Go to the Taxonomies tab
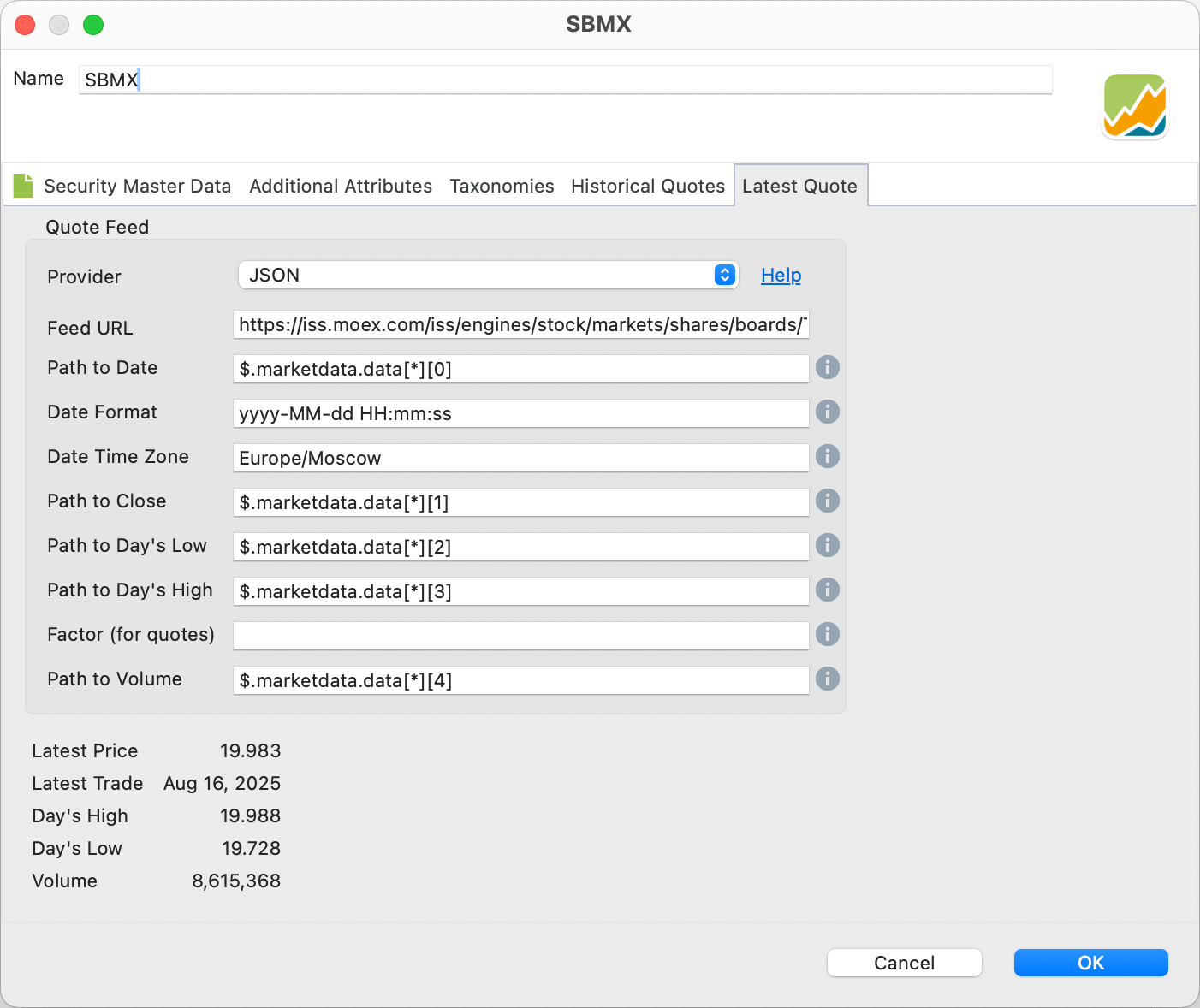Screen dimensions: 1200x1008 [502, 186]
